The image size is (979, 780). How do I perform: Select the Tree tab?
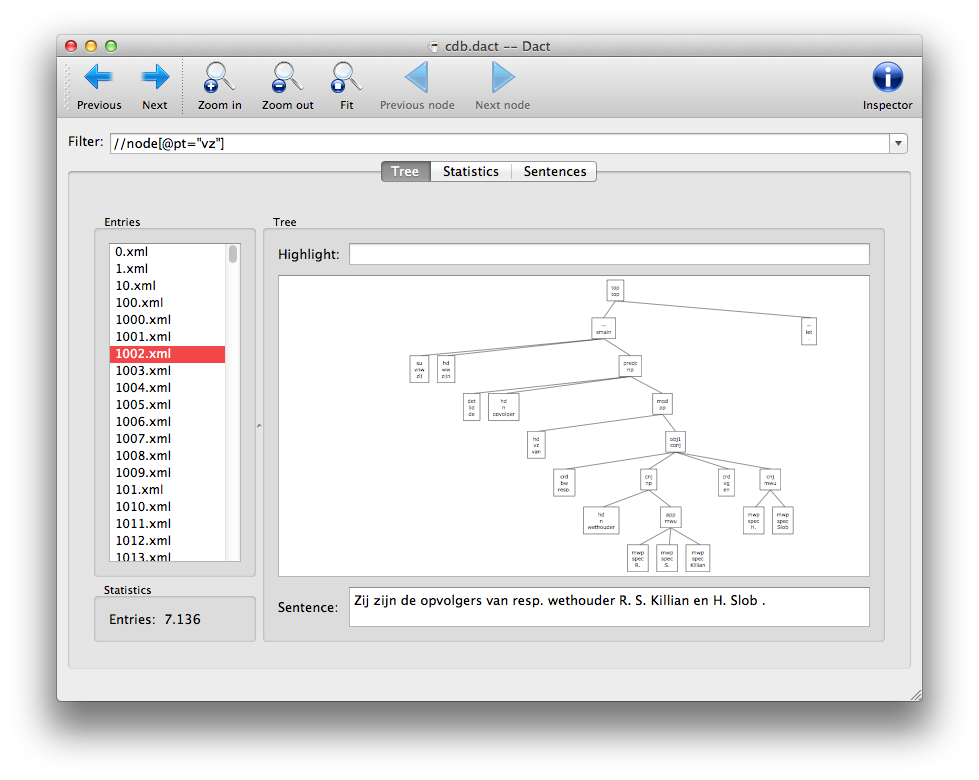click(405, 171)
